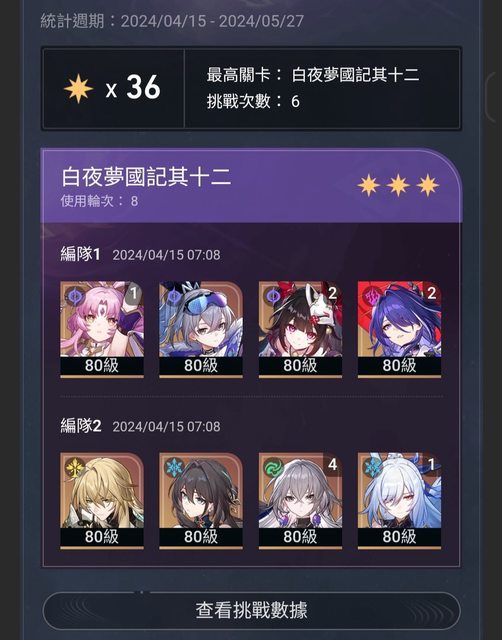
Task: Open the silver-haired character with eidolon 4
Action: coord(300,500)
